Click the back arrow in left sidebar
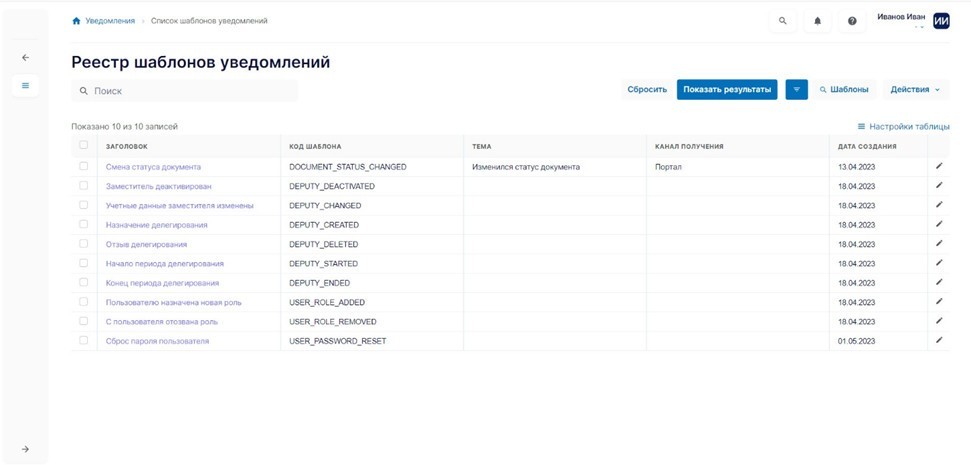This screenshot has width=971, height=465. [x=25, y=58]
